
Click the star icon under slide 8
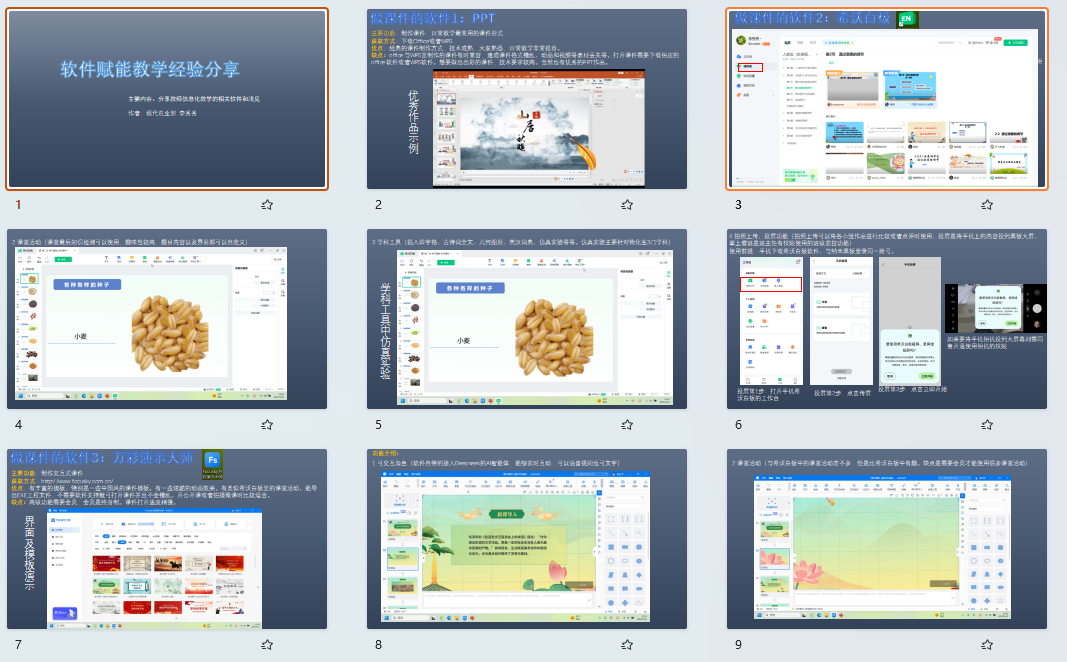[x=627, y=645]
